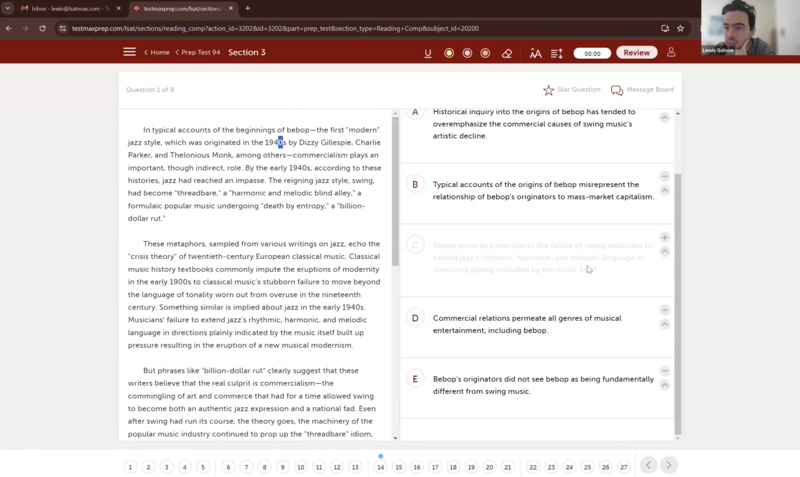The height and width of the screenshot is (477, 800).
Task: Star this question
Action: [x=571, y=90]
